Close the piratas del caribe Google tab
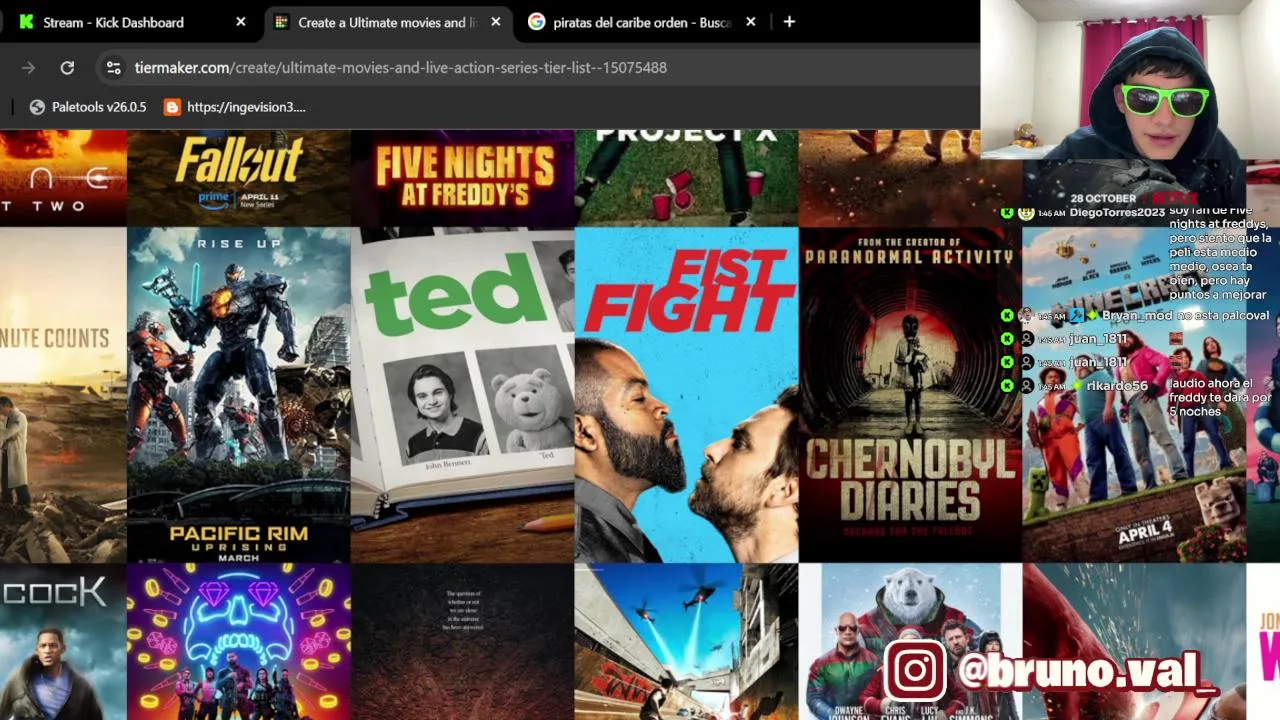 point(751,22)
